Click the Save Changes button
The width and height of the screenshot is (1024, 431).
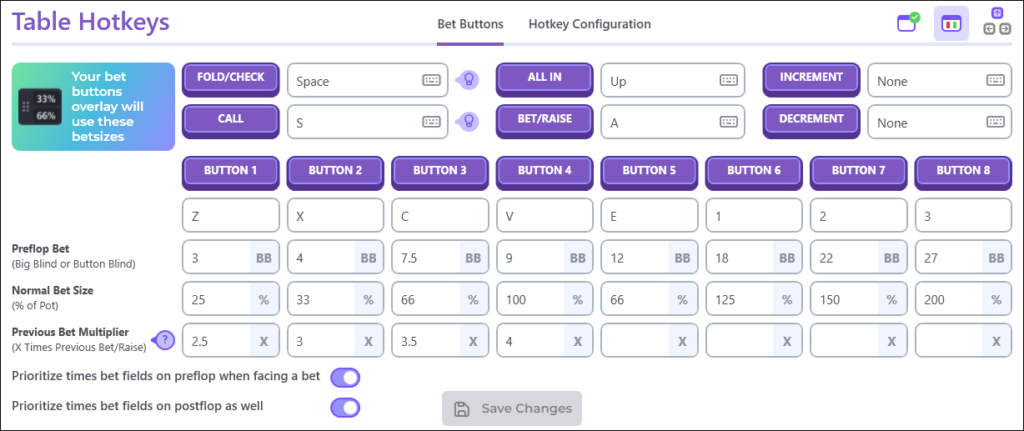tap(511, 409)
